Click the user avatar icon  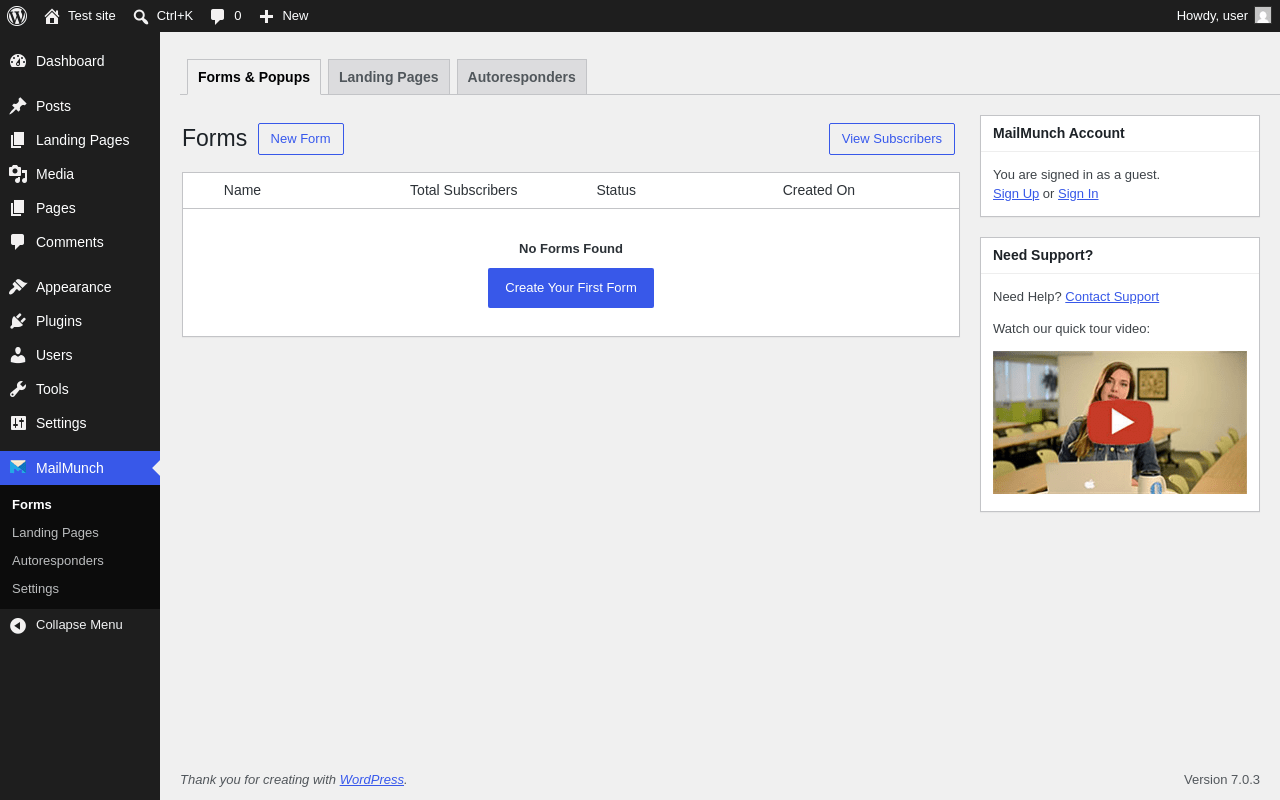1263,15
